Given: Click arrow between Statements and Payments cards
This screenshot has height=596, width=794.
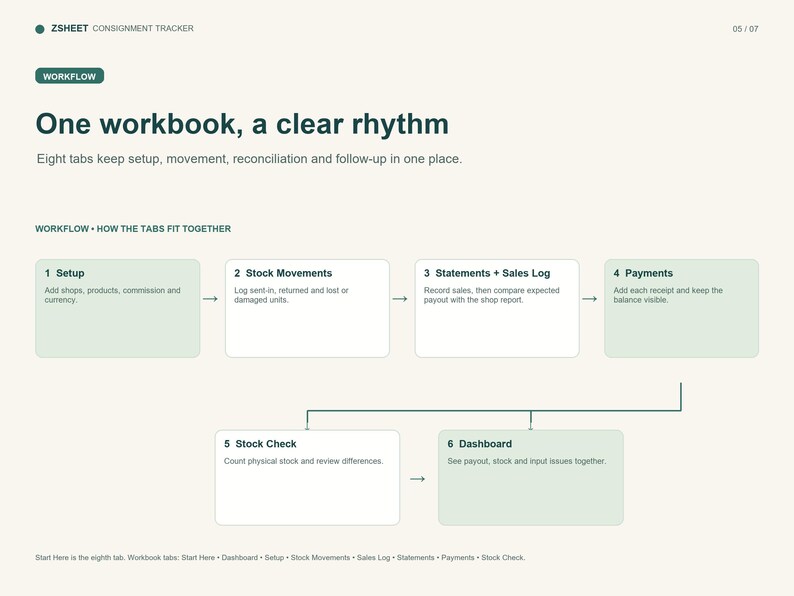Looking at the screenshot, I should coord(589,299).
